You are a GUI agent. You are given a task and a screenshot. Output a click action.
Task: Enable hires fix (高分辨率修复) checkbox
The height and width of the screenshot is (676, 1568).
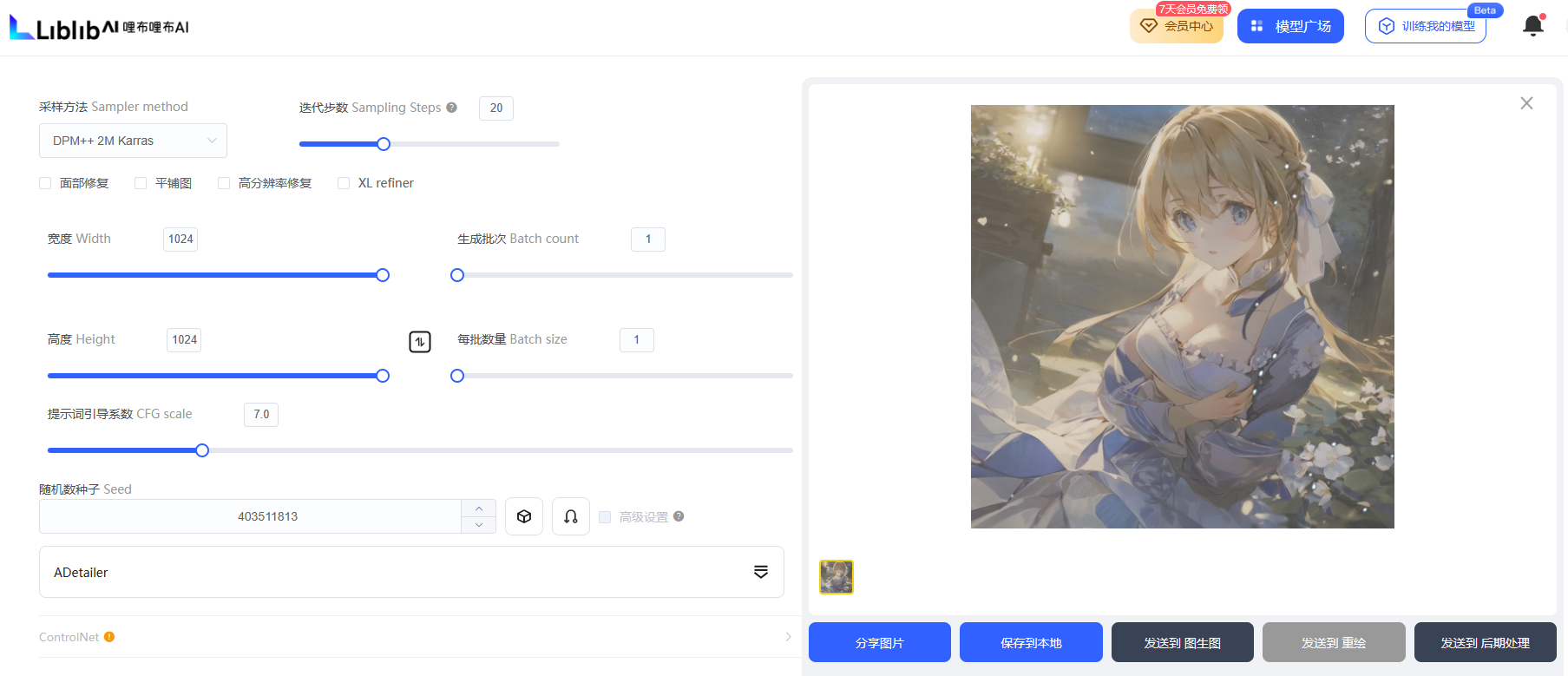(x=224, y=183)
